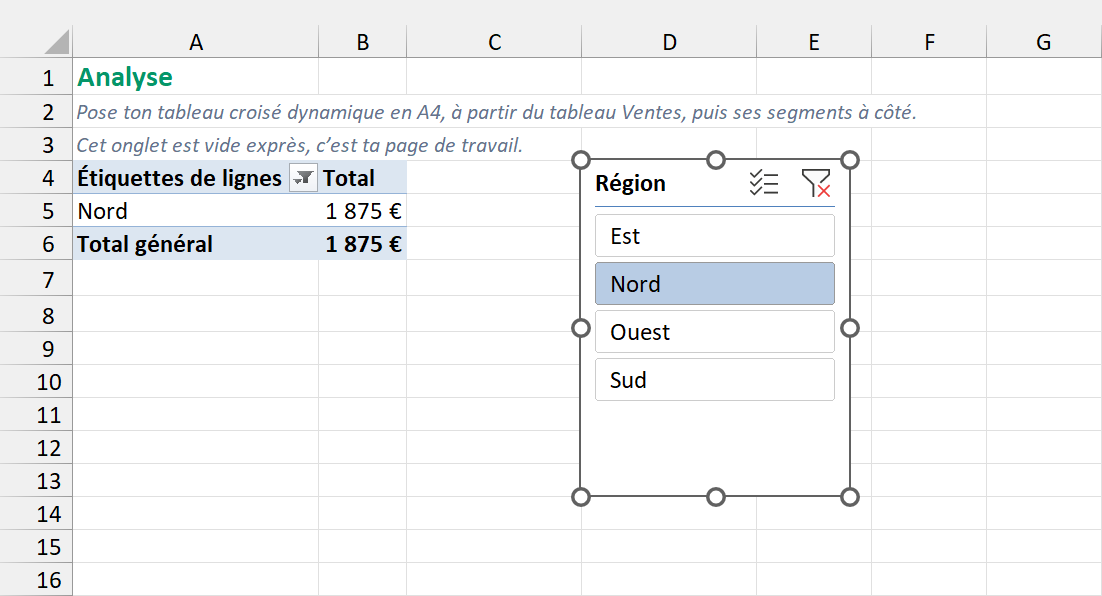Clear the Région slicer filter
This screenshot has height=596, width=1102.
tap(816, 183)
